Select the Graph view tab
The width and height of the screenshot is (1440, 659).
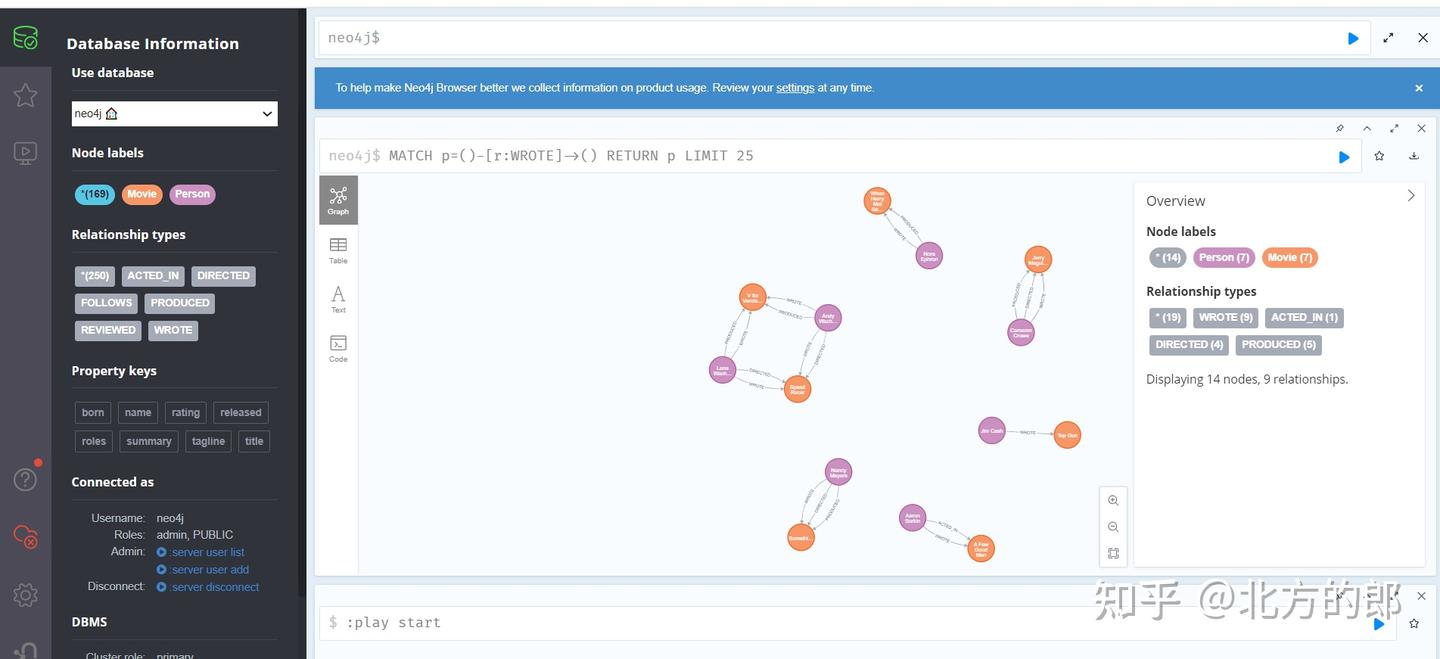[x=337, y=198]
